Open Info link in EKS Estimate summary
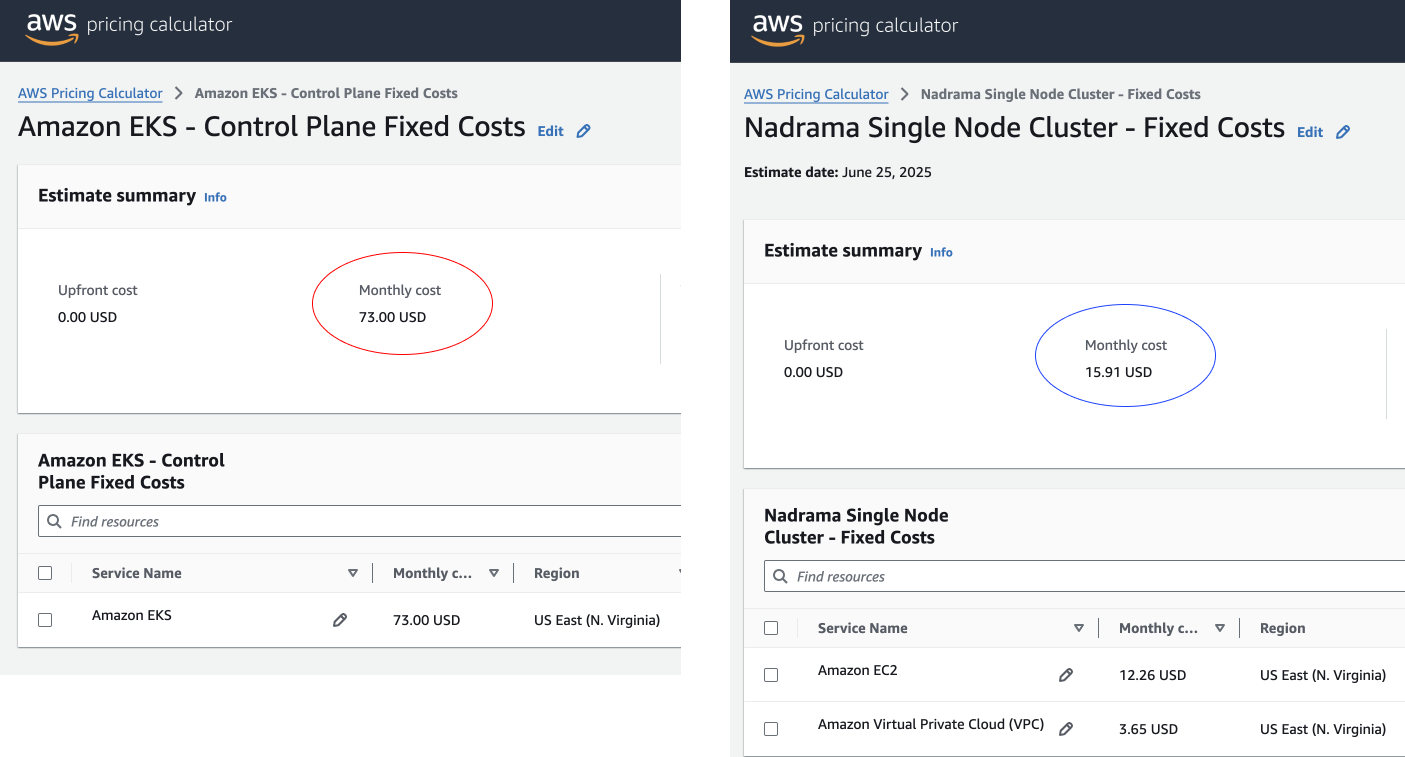The height and width of the screenshot is (757, 1405). click(215, 197)
